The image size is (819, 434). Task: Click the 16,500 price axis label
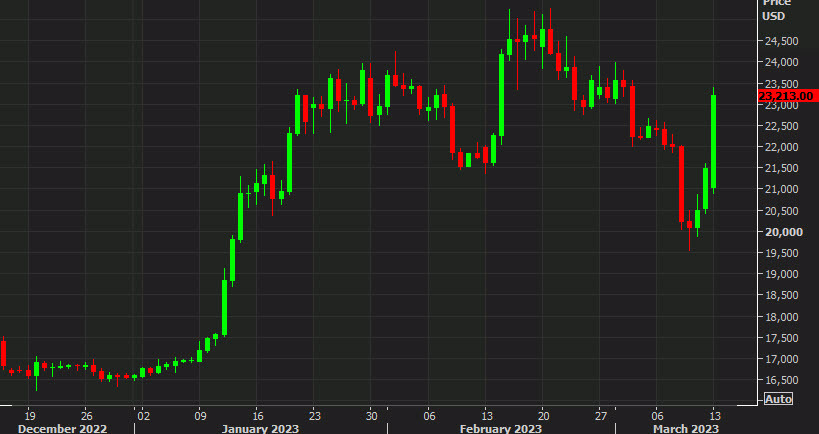pyautogui.click(x=780, y=380)
